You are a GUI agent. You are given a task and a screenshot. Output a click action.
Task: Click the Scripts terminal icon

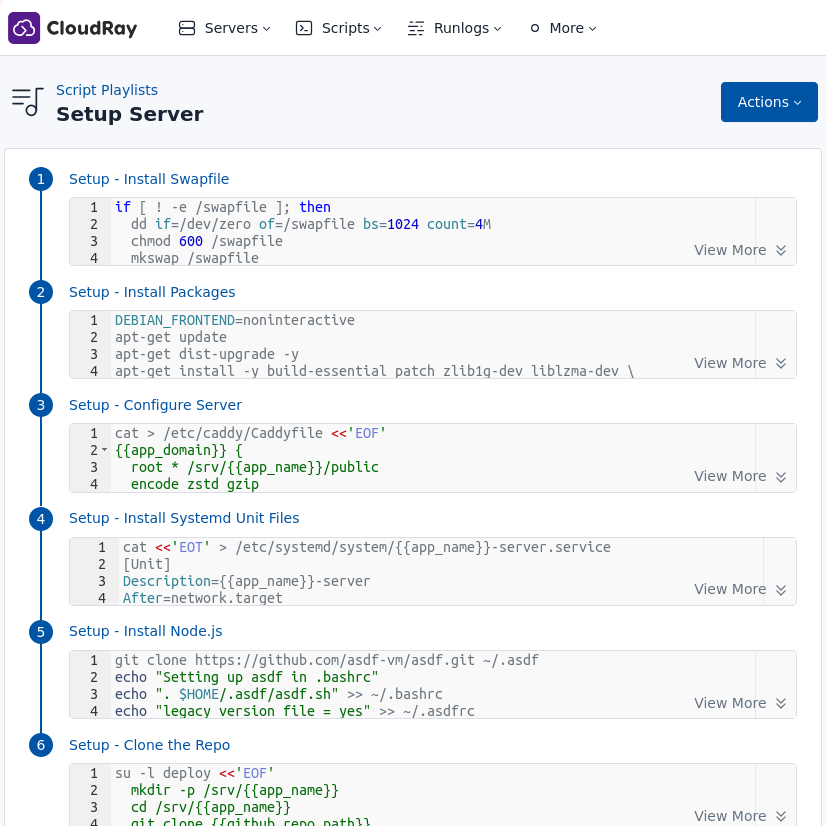tap(304, 28)
